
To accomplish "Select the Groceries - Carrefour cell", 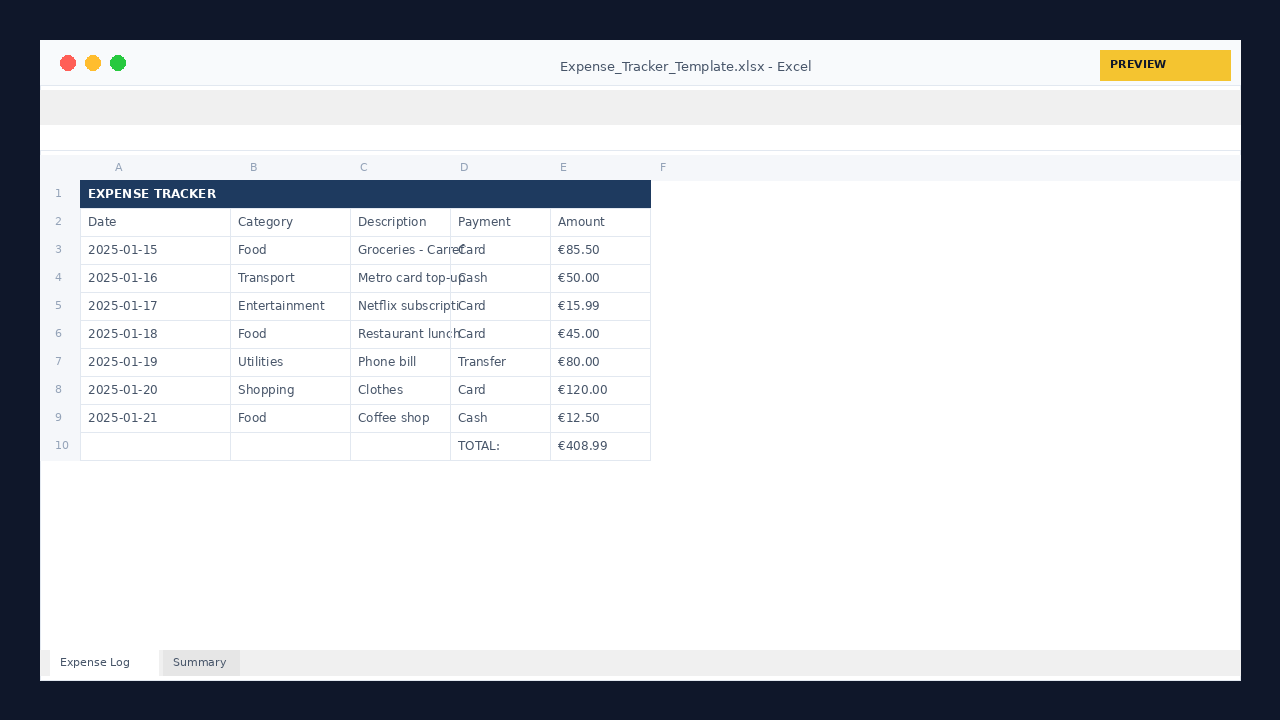I will pyautogui.click(x=400, y=250).
